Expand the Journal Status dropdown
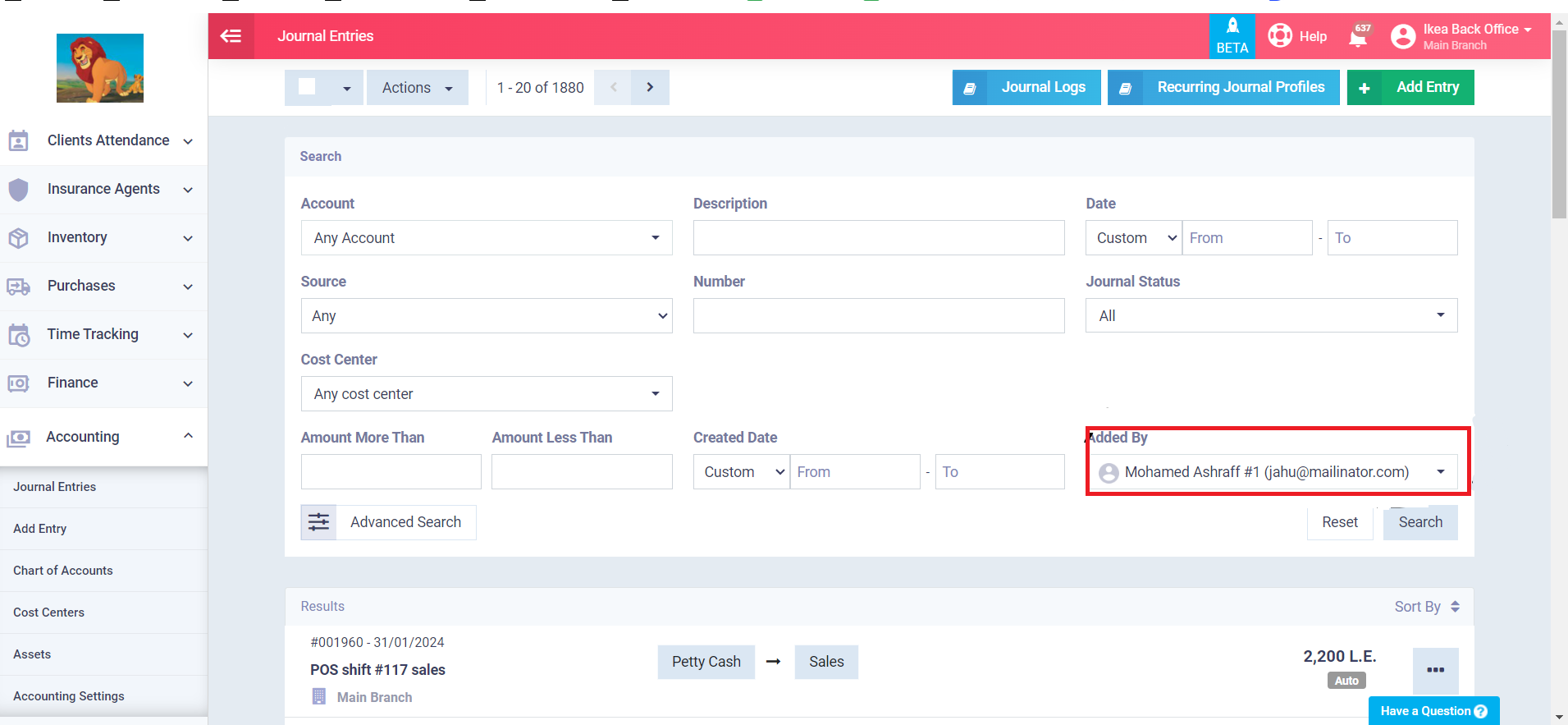This screenshot has width=1568, height=725. pos(1271,316)
